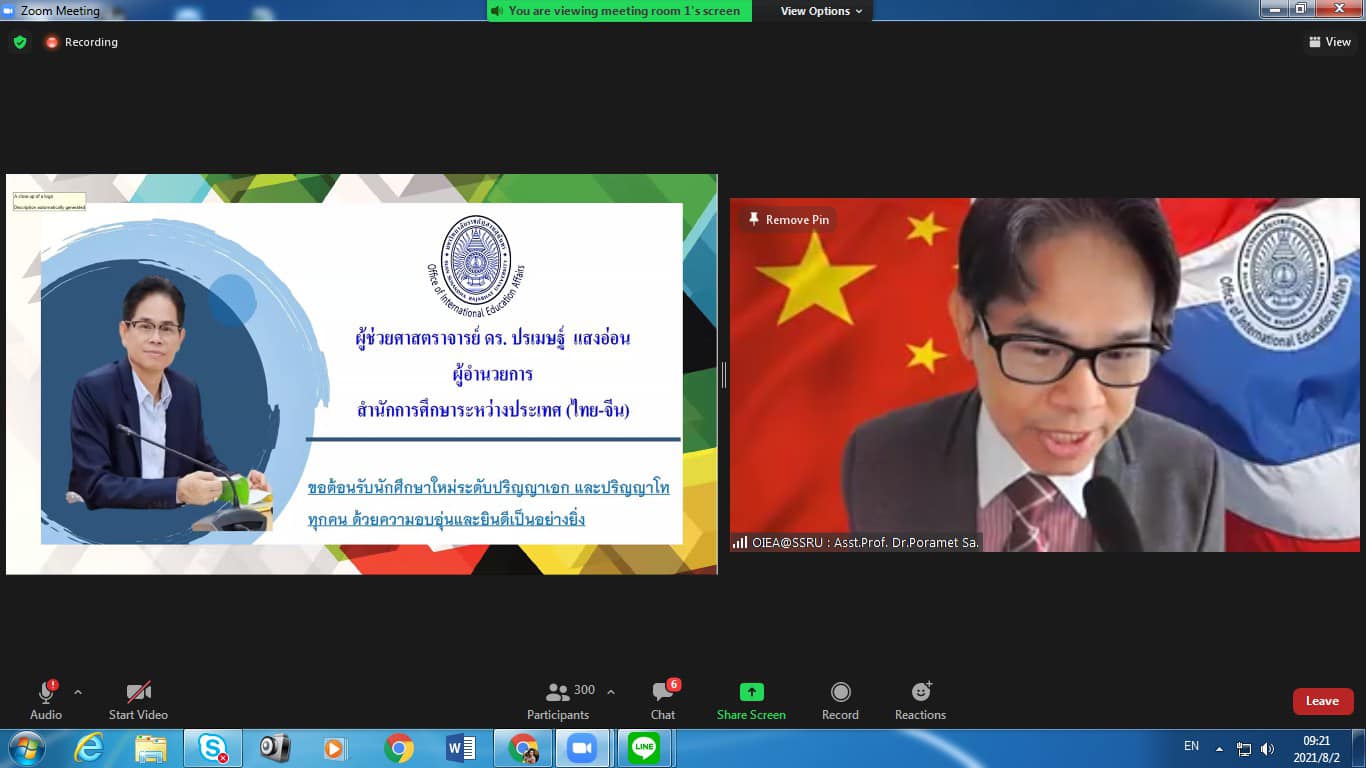Unmute the microphone Audio button
Viewport: 1366px width, 768px height.
tap(46, 700)
